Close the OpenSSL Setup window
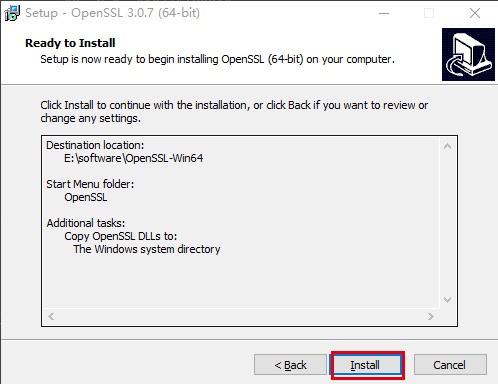 (475, 13)
